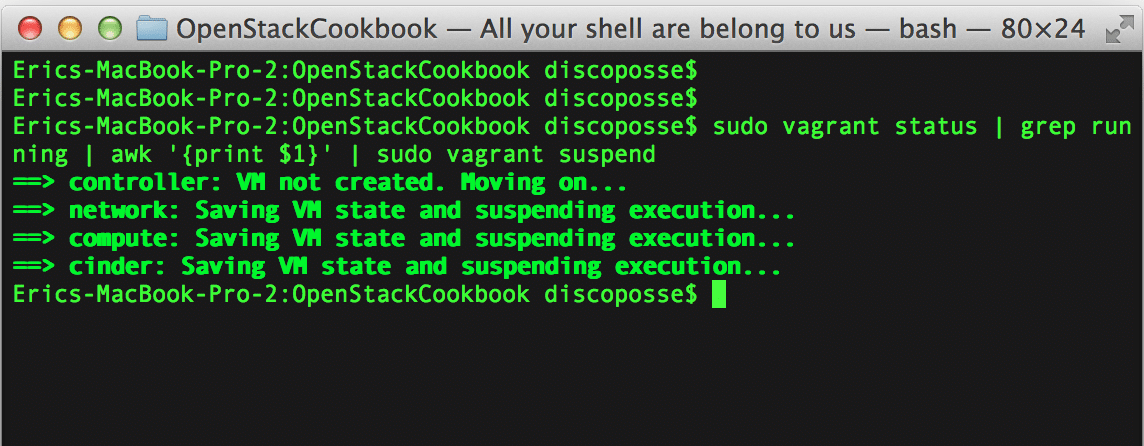Enter full screen using the title bar arrows icon
Viewport: 1144px width, 446px height.
click(1117, 30)
